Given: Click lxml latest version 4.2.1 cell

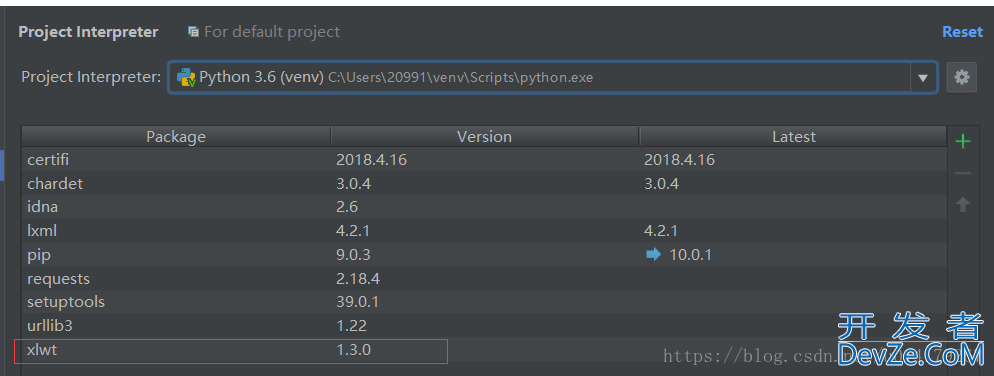Looking at the screenshot, I should tap(661, 231).
